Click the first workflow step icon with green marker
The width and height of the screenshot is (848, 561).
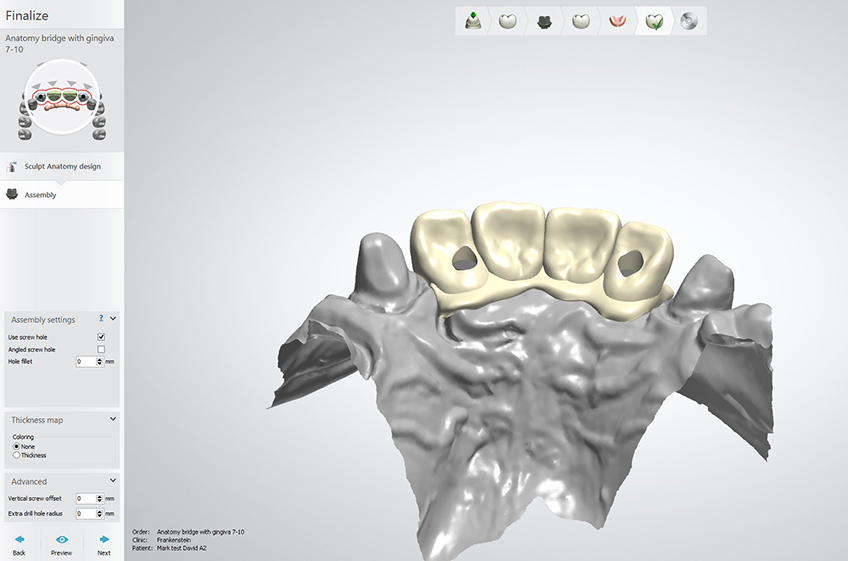tap(472, 21)
